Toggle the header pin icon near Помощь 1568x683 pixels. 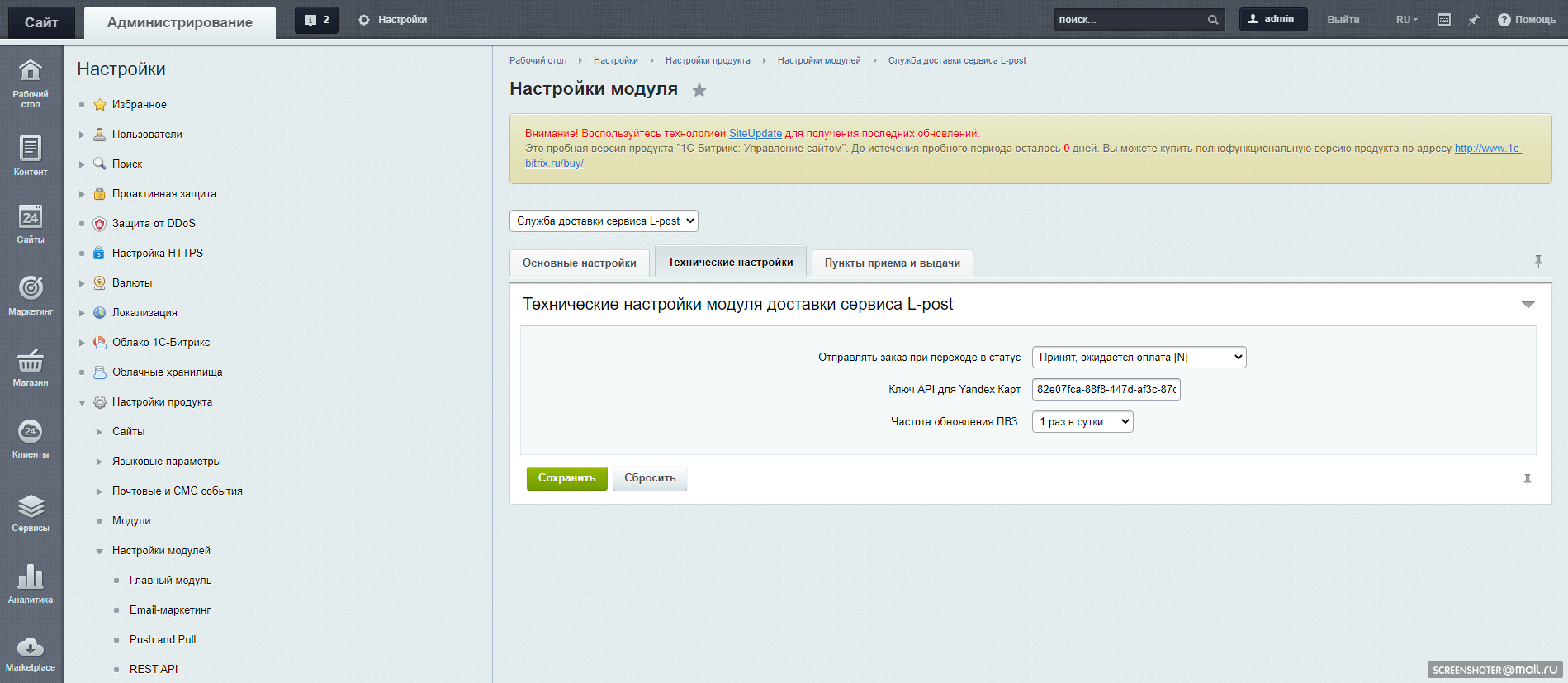(x=1474, y=20)
